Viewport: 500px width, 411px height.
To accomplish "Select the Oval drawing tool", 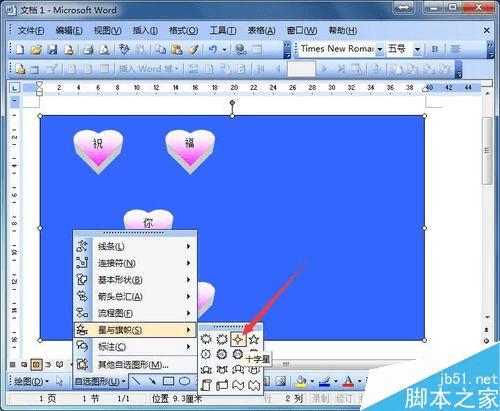I will [184, 381].
